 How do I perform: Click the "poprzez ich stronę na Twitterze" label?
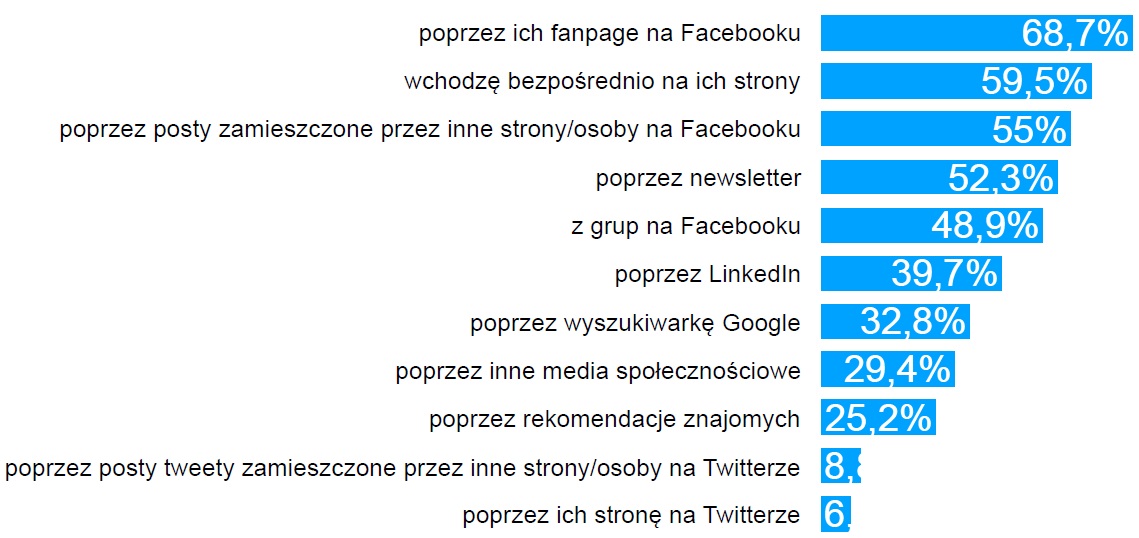tap(631, 515)
